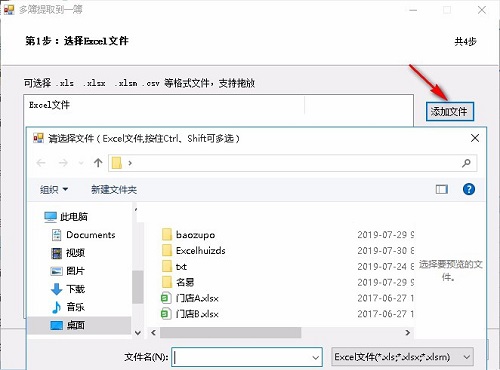
Task: Click the search magnifier icon
Action: tap(466, 163)
